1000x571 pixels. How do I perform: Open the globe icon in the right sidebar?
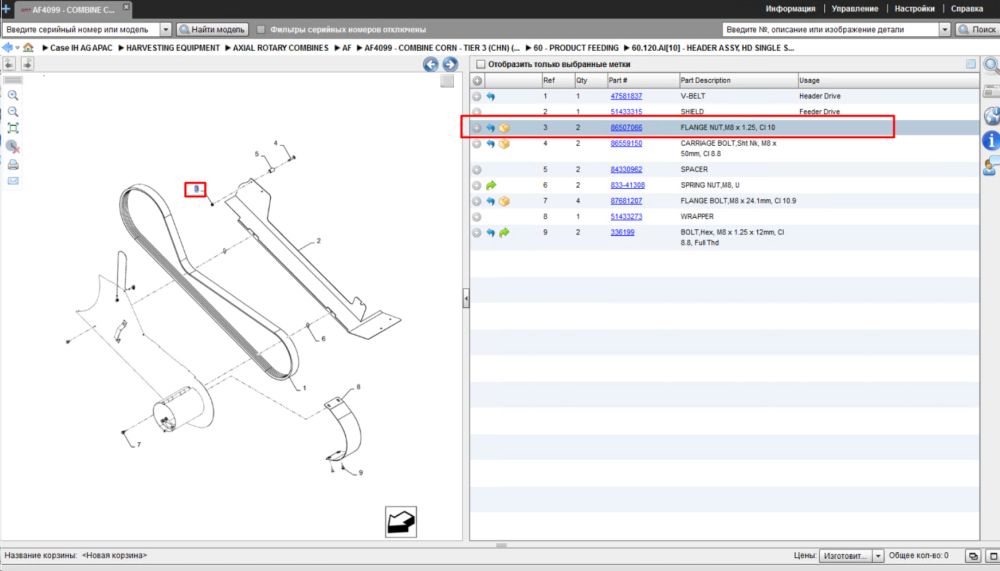coord(992,115)
